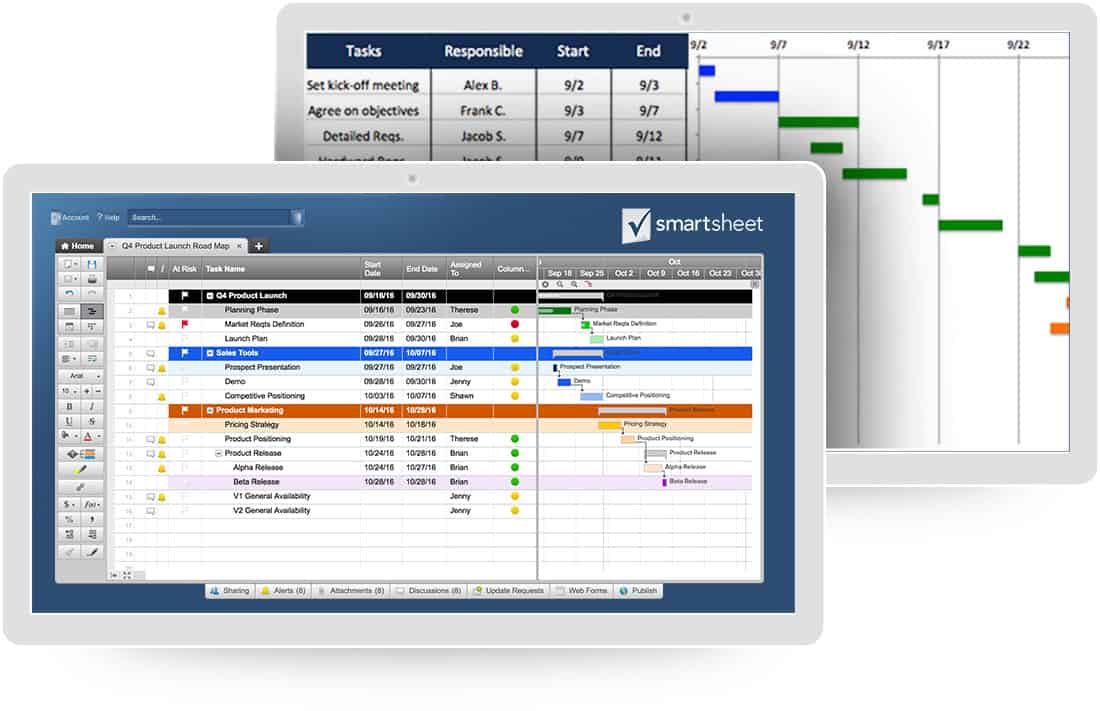
Task: Switch to Calendar view icon
Action: click(69, 326)
